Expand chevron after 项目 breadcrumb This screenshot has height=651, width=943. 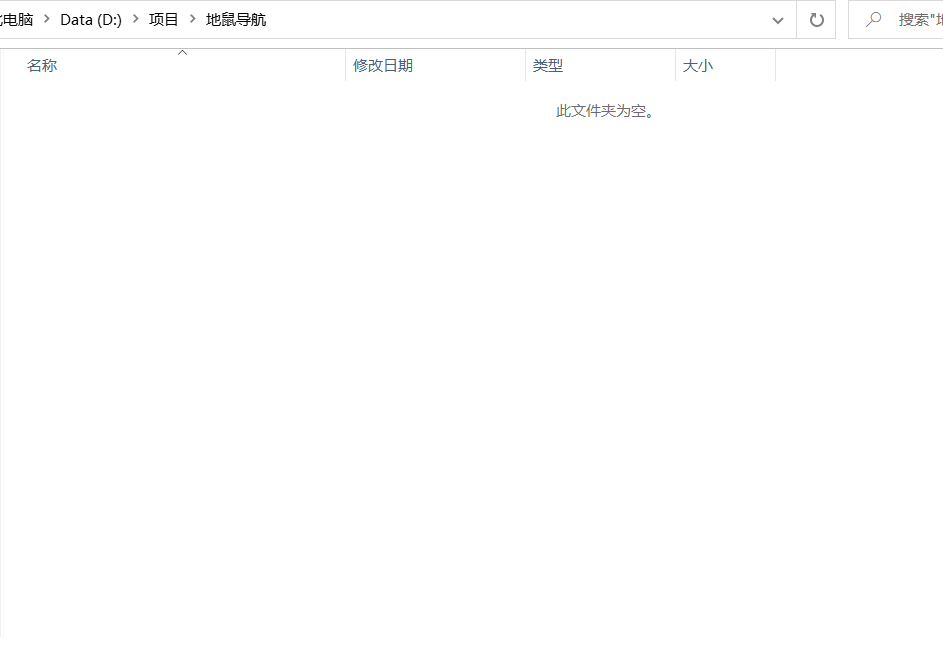(192, 19)
